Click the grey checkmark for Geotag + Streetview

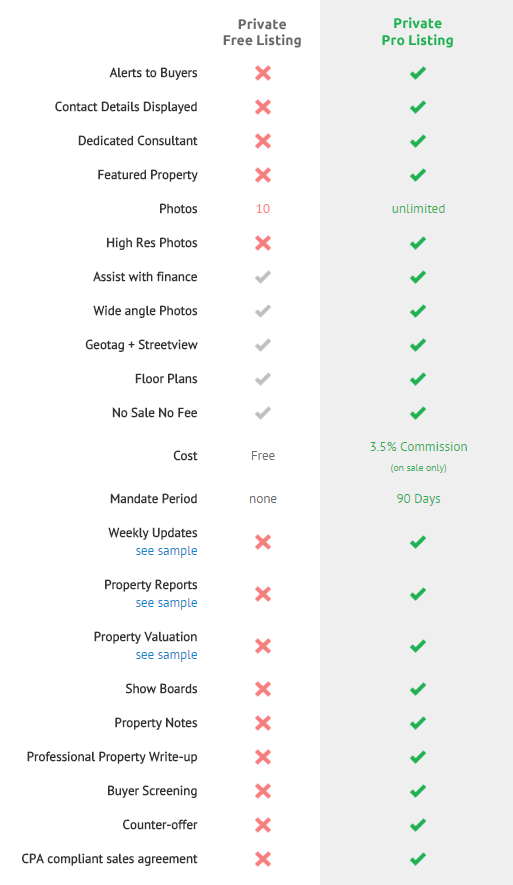coord(263,345)
